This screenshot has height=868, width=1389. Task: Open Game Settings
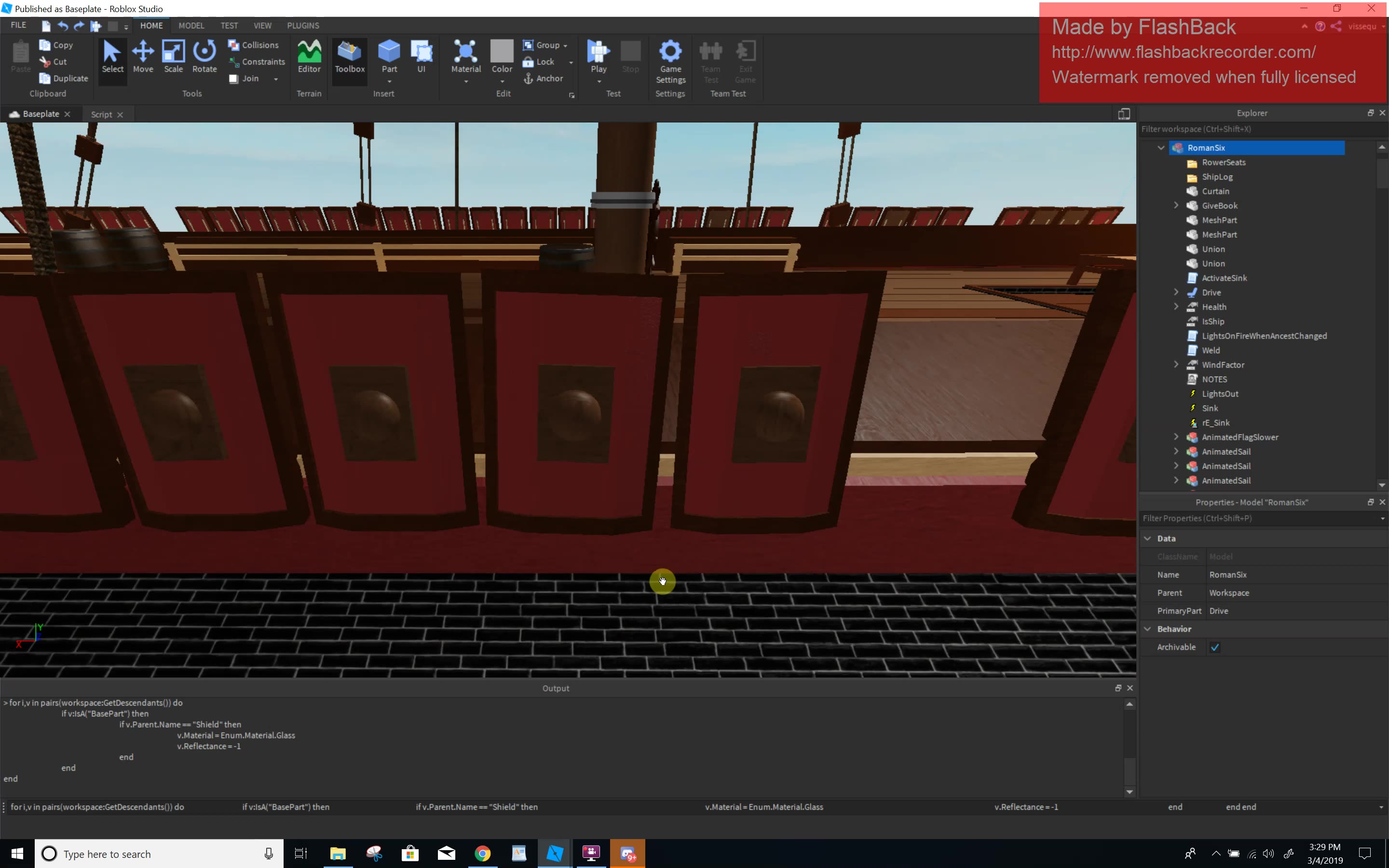pyautogui.click(x=670, y=61)
